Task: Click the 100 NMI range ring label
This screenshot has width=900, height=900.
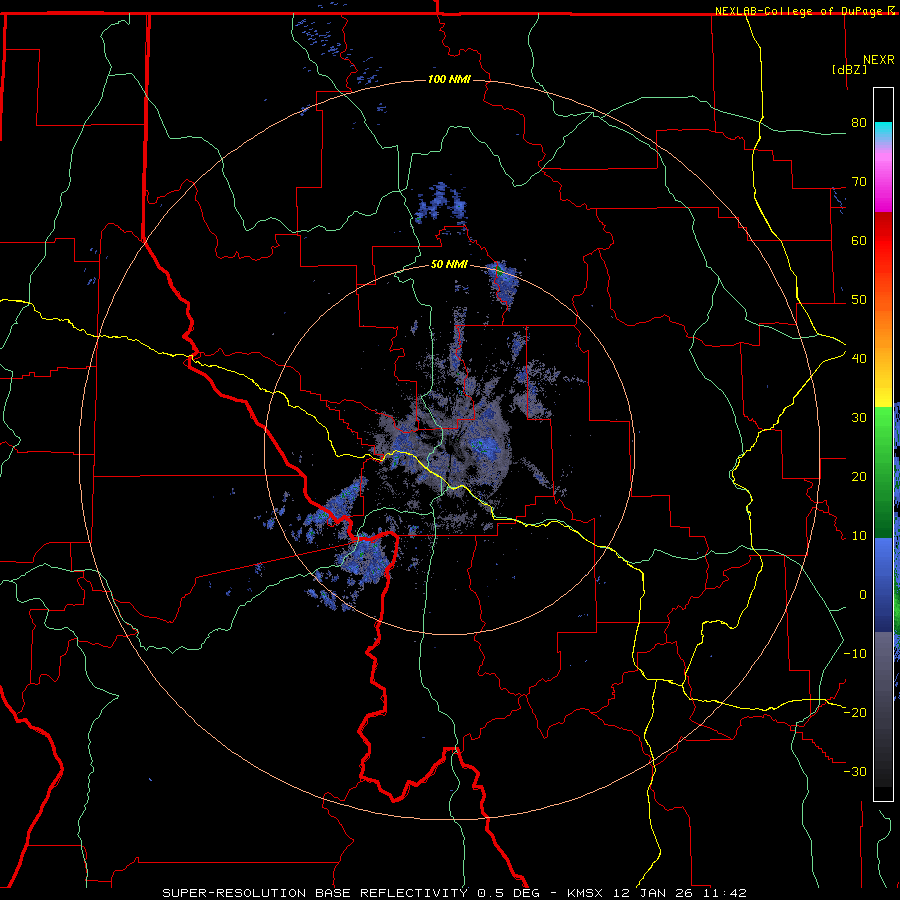Action: [449, 79]
